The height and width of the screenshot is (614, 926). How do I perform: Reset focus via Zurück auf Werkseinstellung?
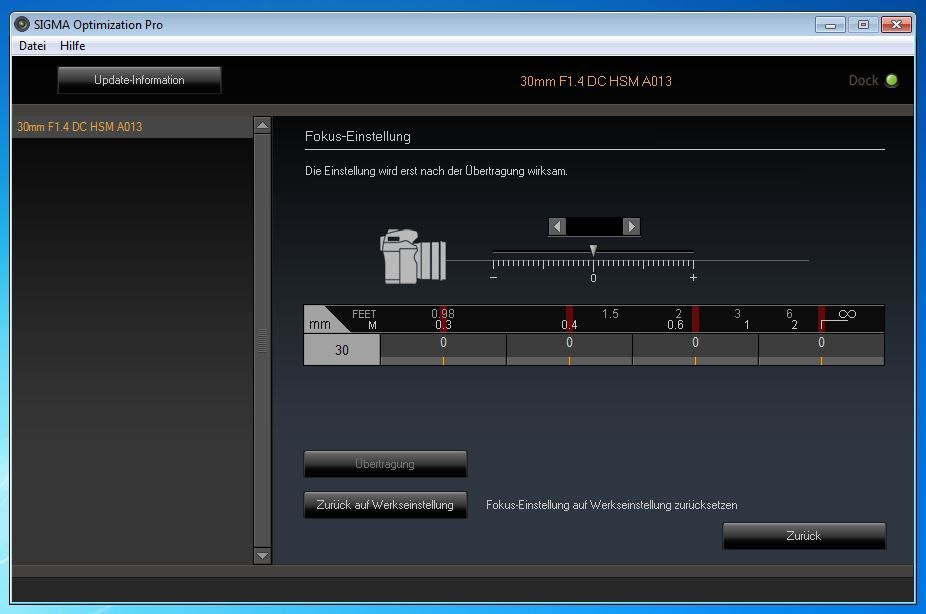(385, 505)
